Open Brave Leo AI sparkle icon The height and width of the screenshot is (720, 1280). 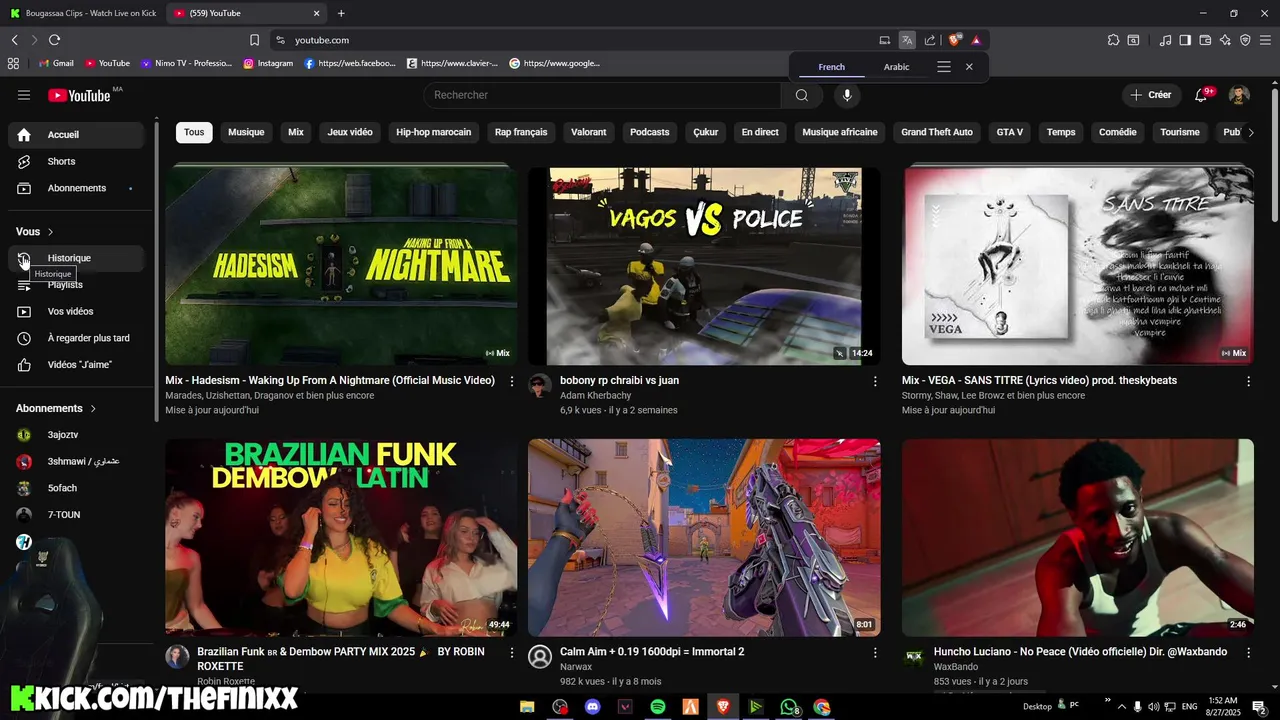pos(1225,40)
